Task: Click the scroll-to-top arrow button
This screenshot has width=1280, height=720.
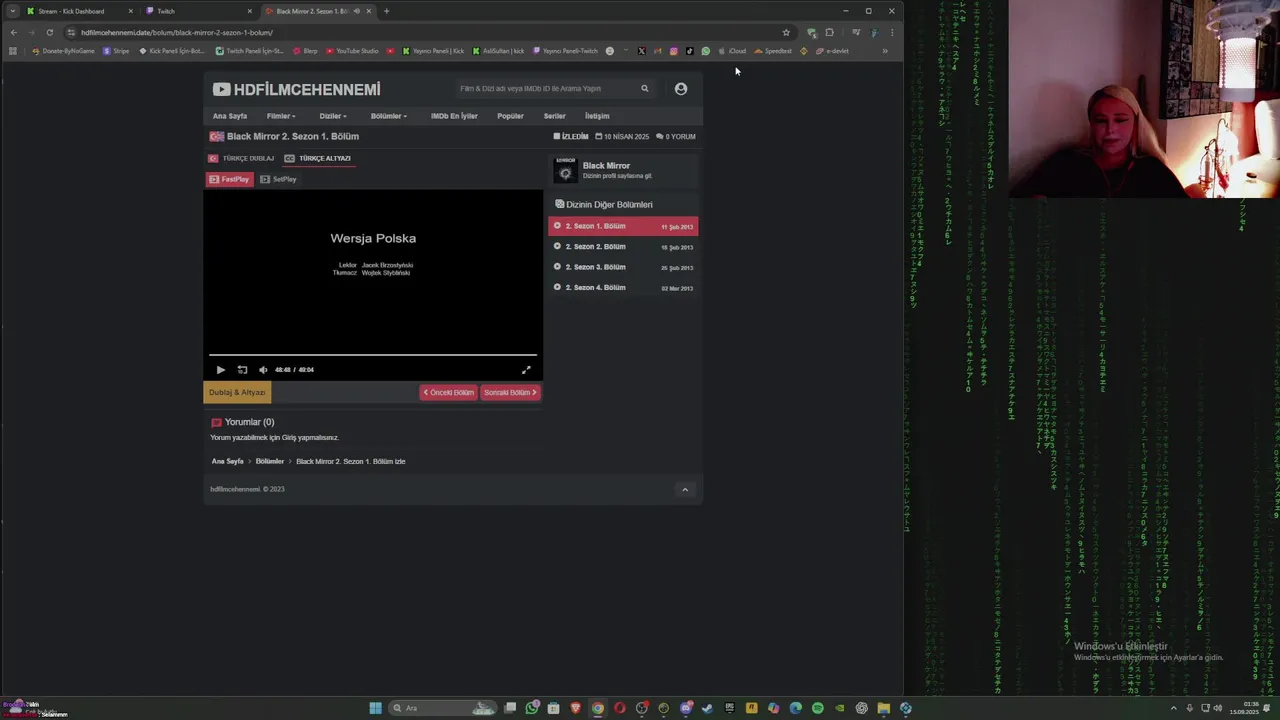Action: click(x=685, y=490)
